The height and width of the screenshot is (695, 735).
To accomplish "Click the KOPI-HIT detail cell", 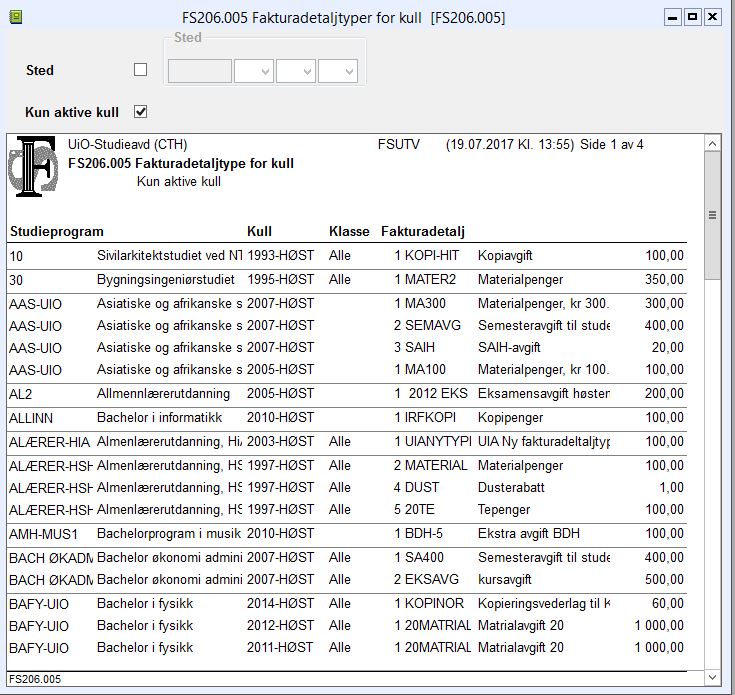I will (432, 256).
